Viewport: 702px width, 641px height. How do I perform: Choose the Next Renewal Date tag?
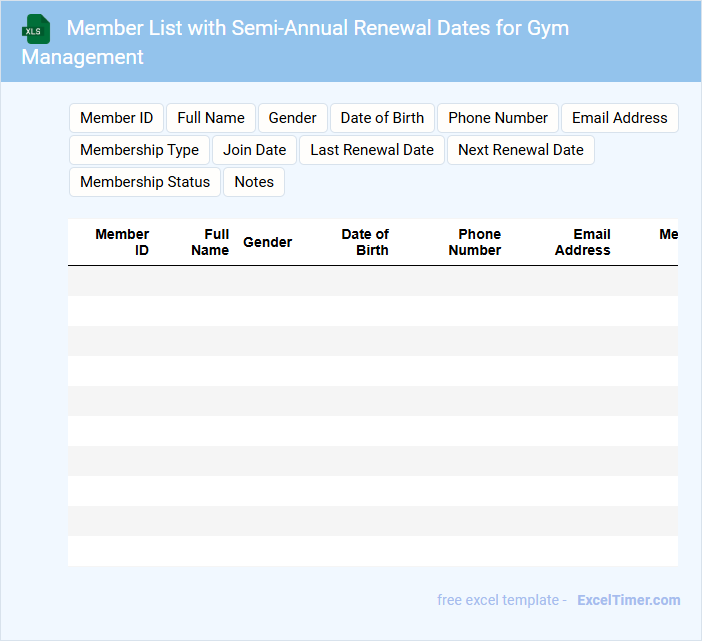[520, 150]
